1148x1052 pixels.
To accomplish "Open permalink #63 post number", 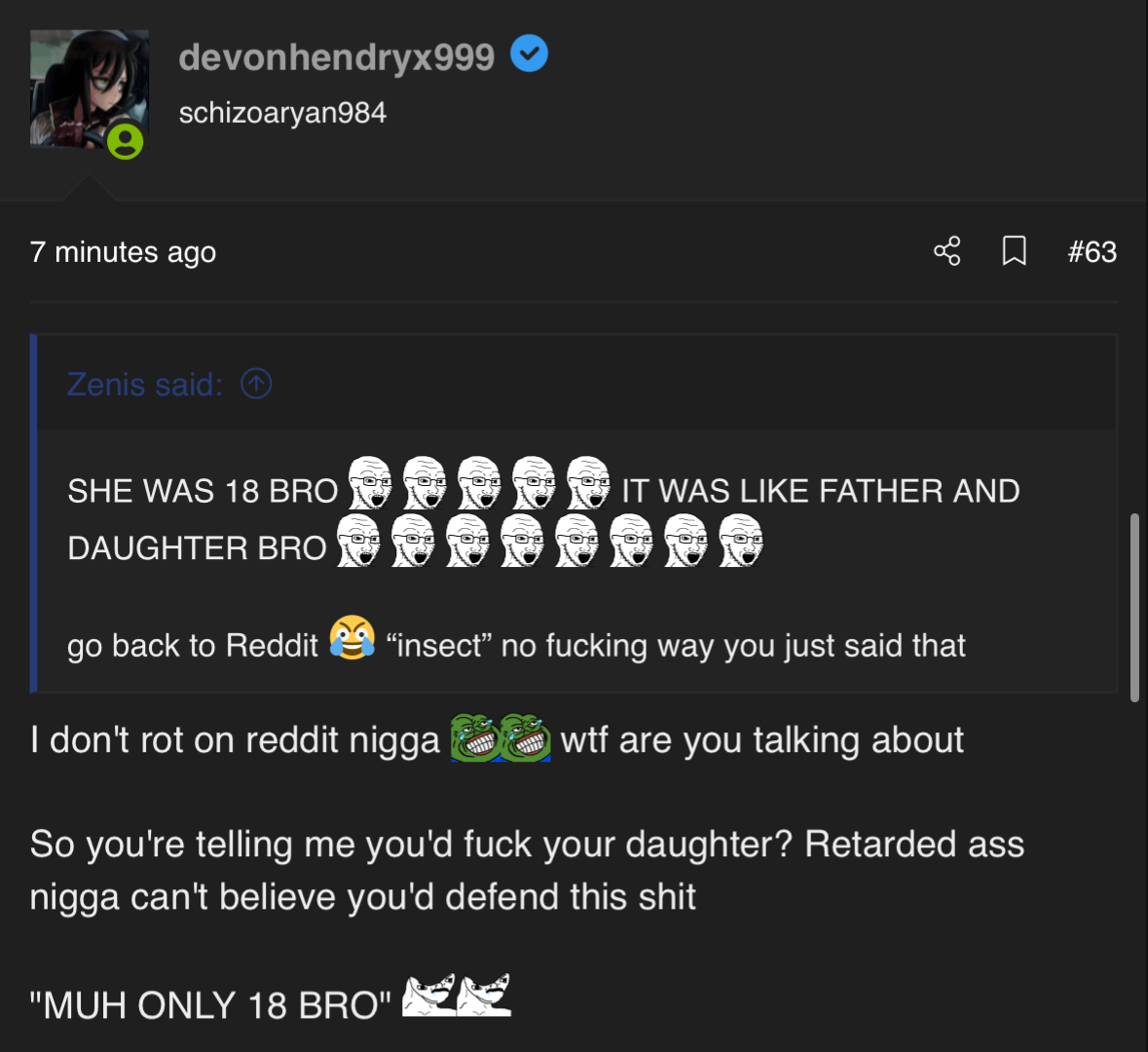I will 1092,252.
